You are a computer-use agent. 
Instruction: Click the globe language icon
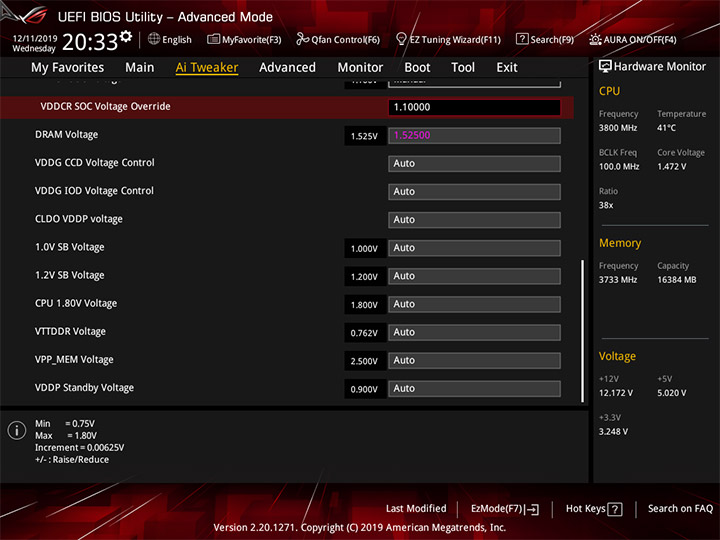154,39
